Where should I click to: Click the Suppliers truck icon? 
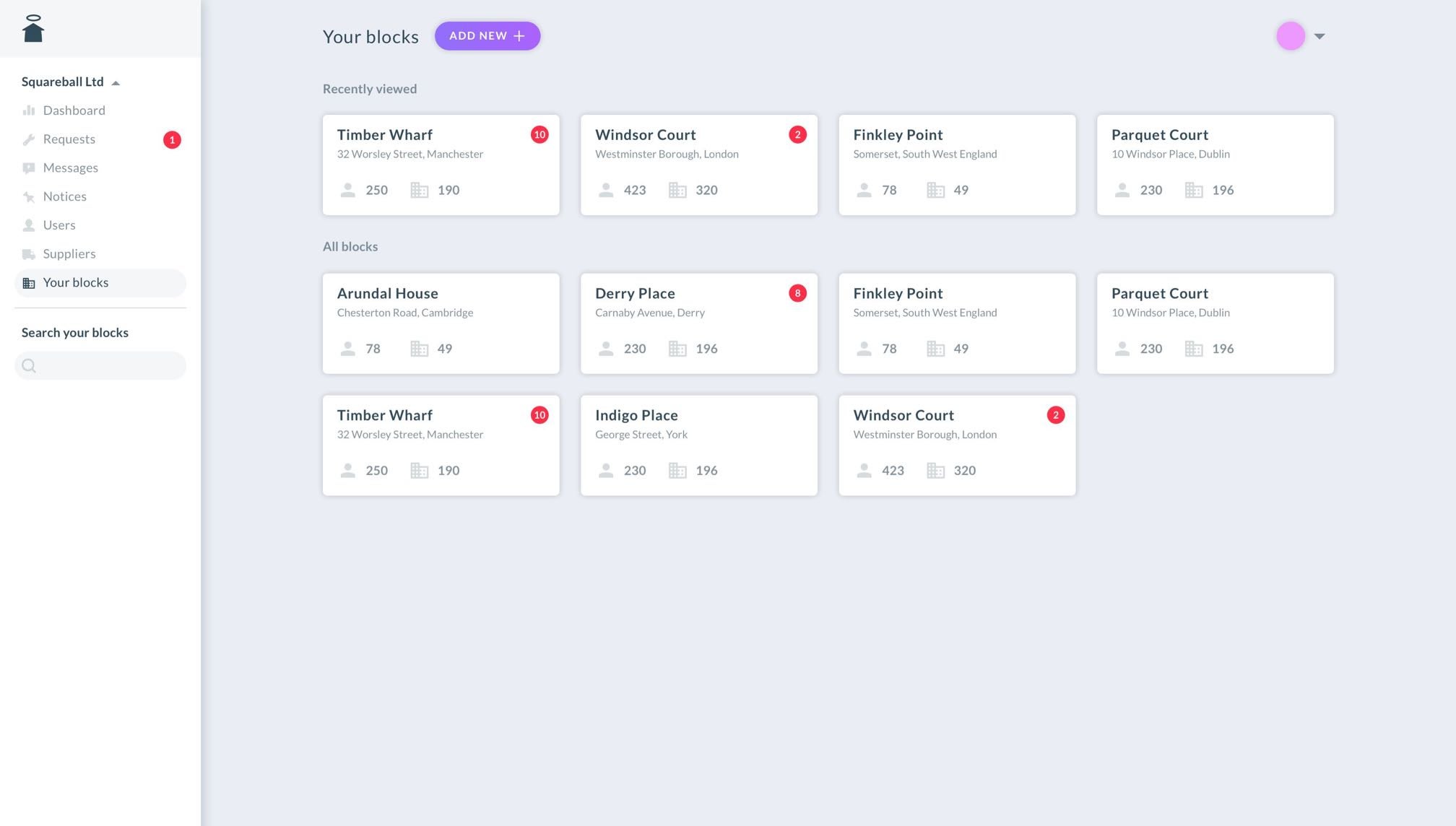(29, 254)
